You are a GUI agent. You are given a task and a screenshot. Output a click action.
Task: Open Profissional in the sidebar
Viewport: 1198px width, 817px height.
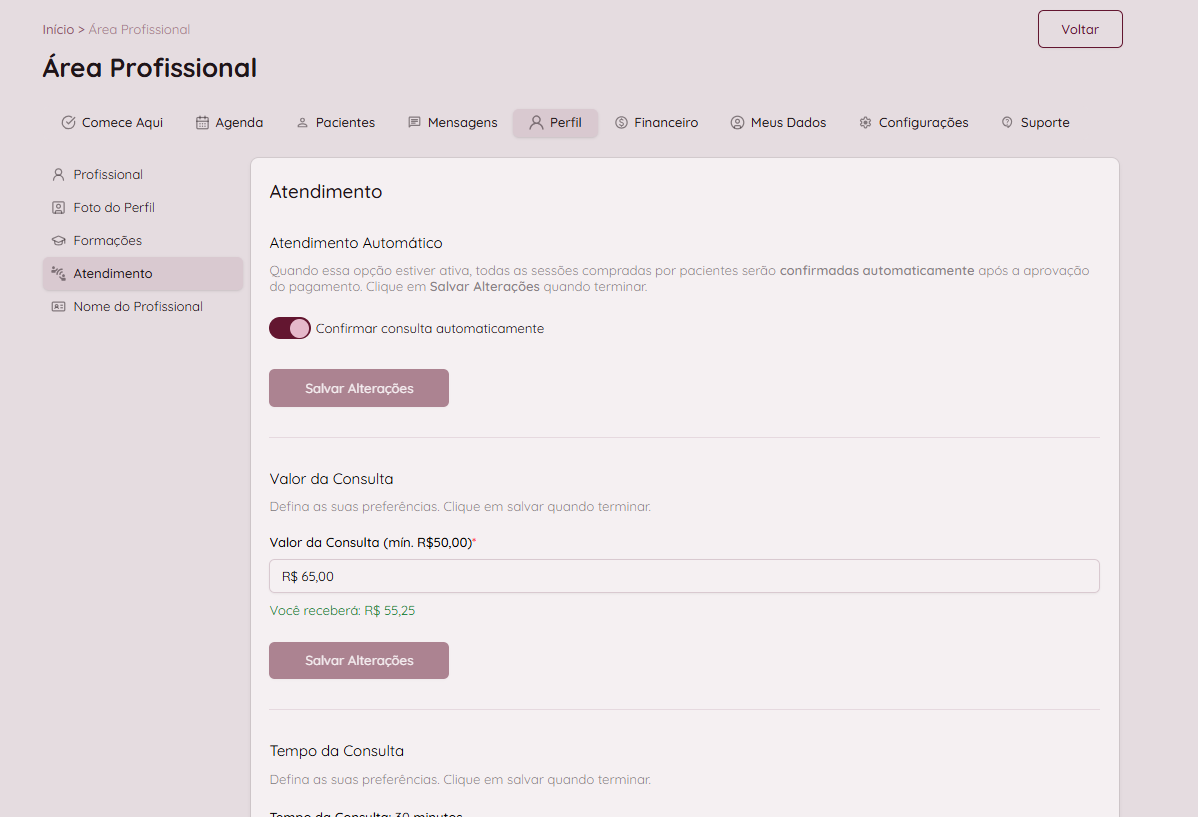108,175
